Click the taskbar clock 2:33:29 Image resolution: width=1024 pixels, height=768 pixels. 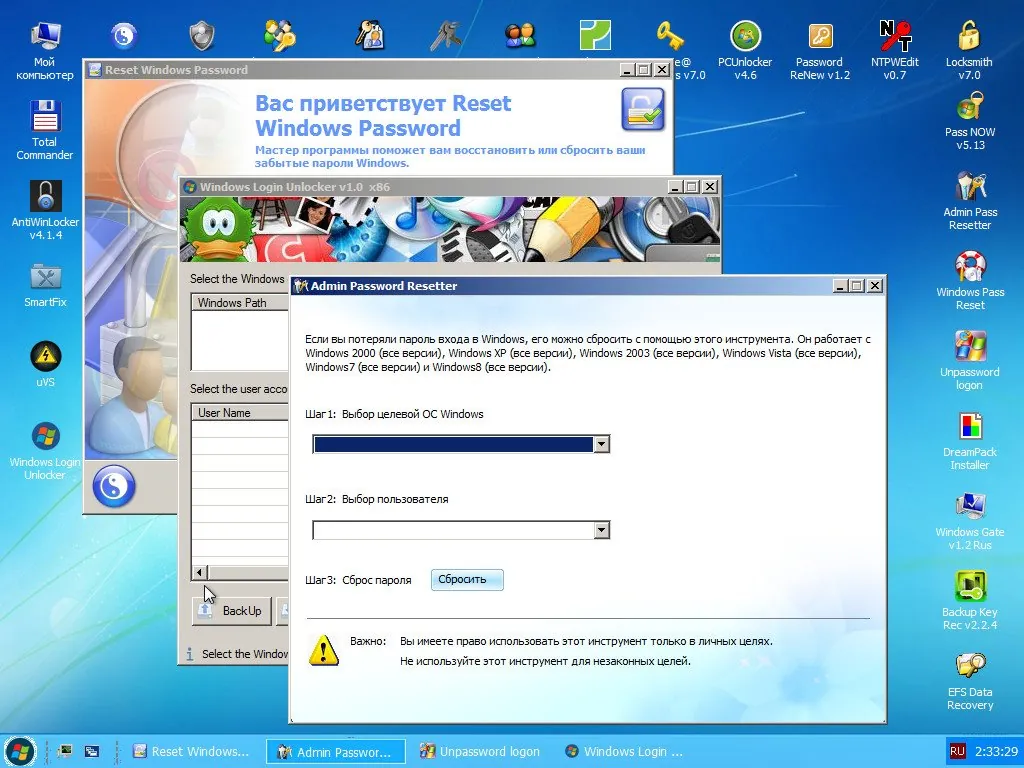(x=997, y=752)
